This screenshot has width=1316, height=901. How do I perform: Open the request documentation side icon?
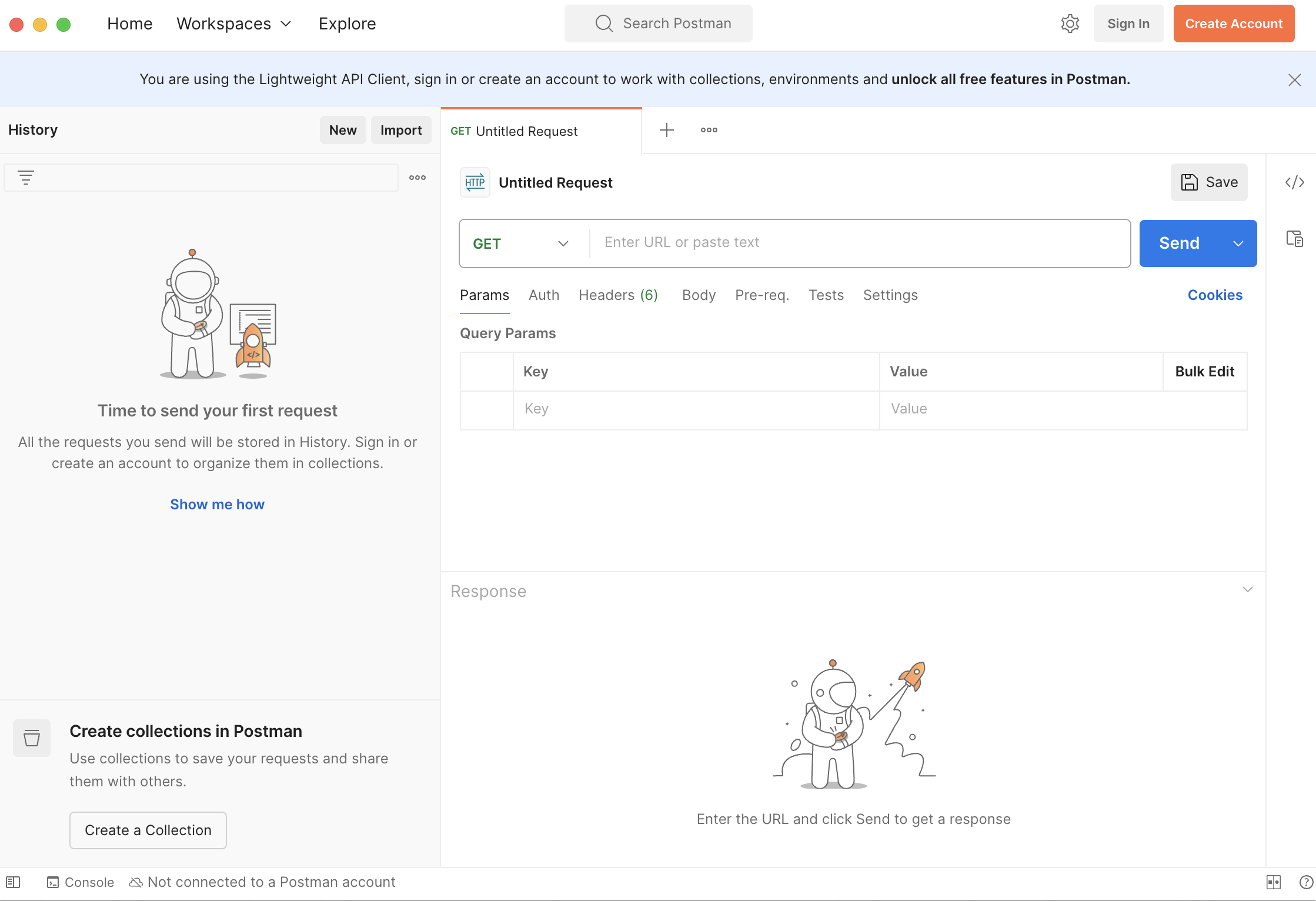(x=1294, y=238)
